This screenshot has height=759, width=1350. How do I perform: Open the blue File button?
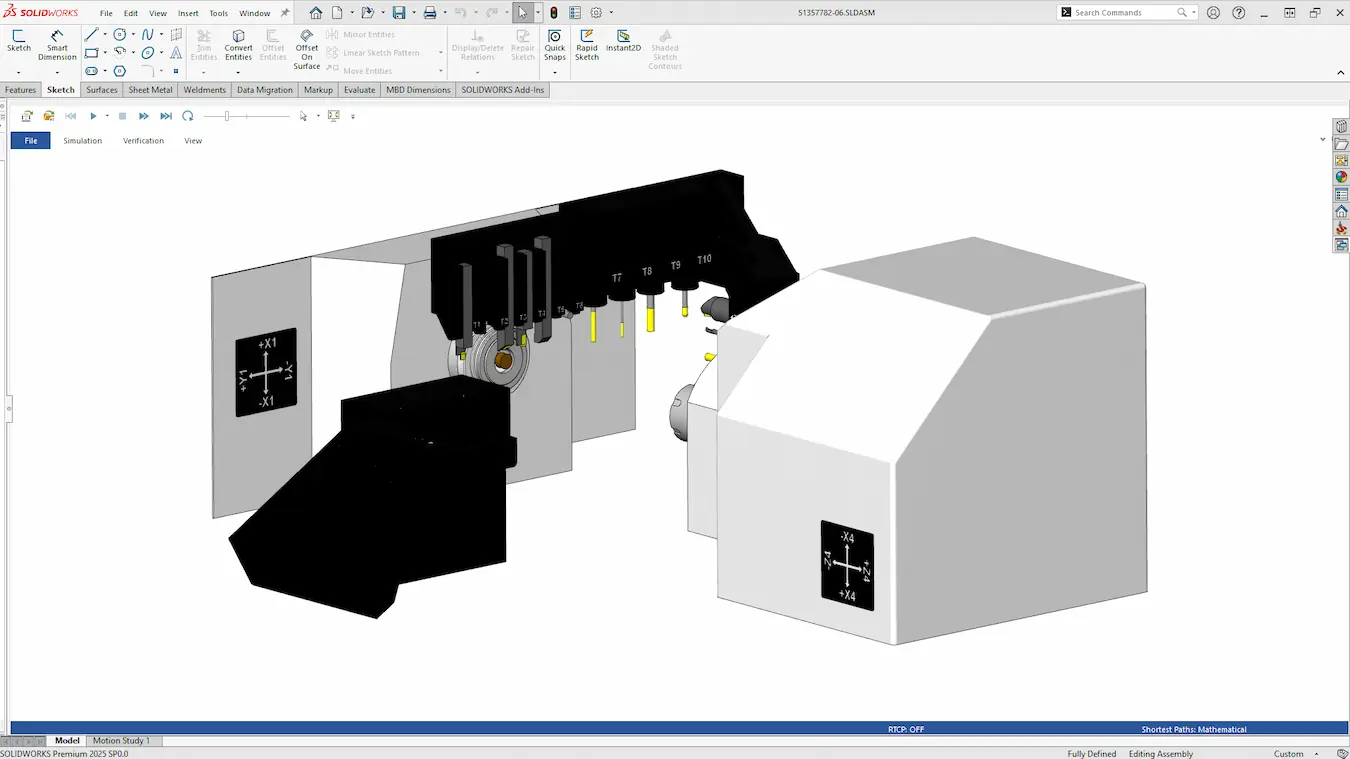pos(31,141)
